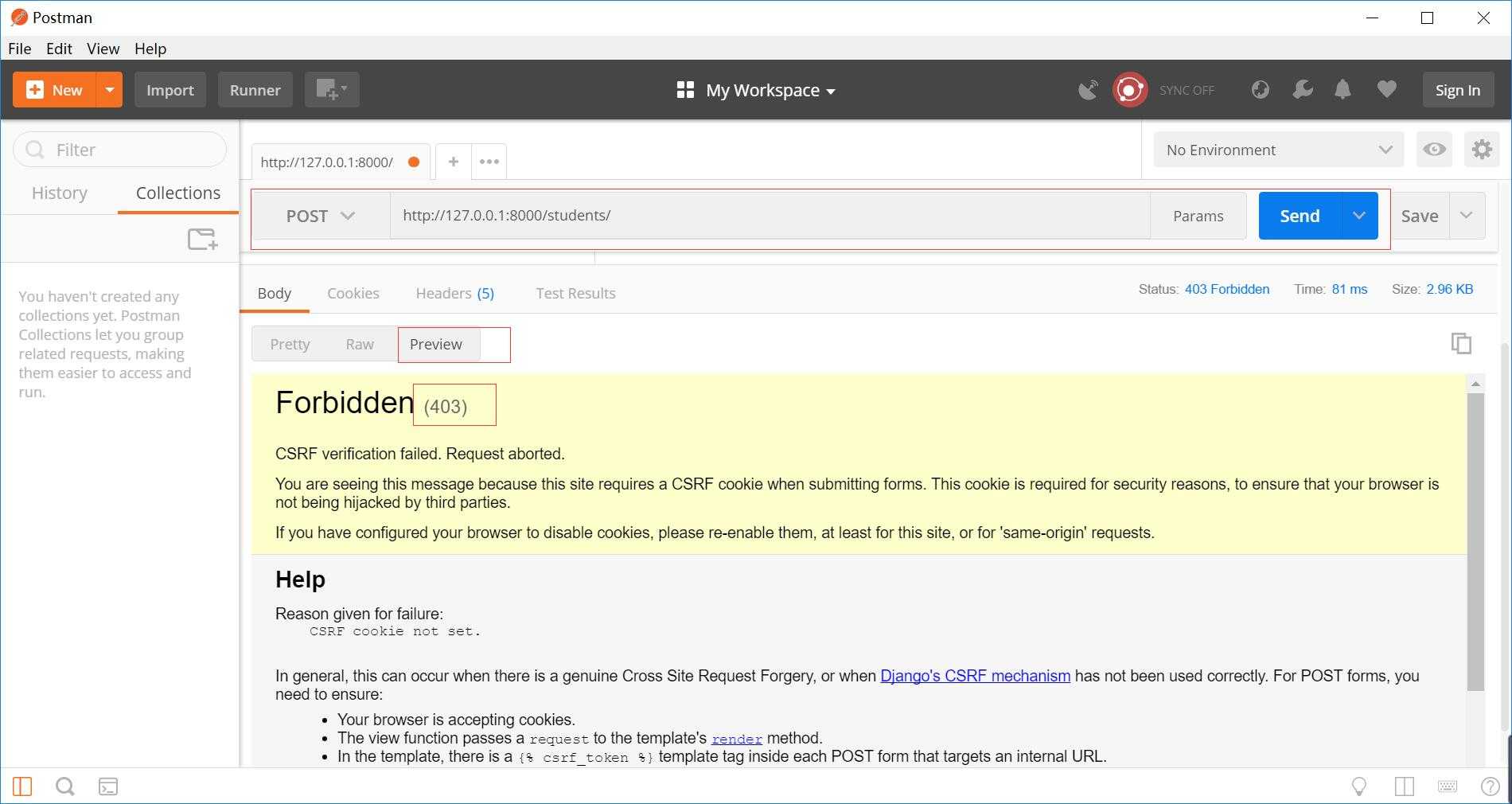
Task: Copy the response with copy icon
Action: point(1461,343)
